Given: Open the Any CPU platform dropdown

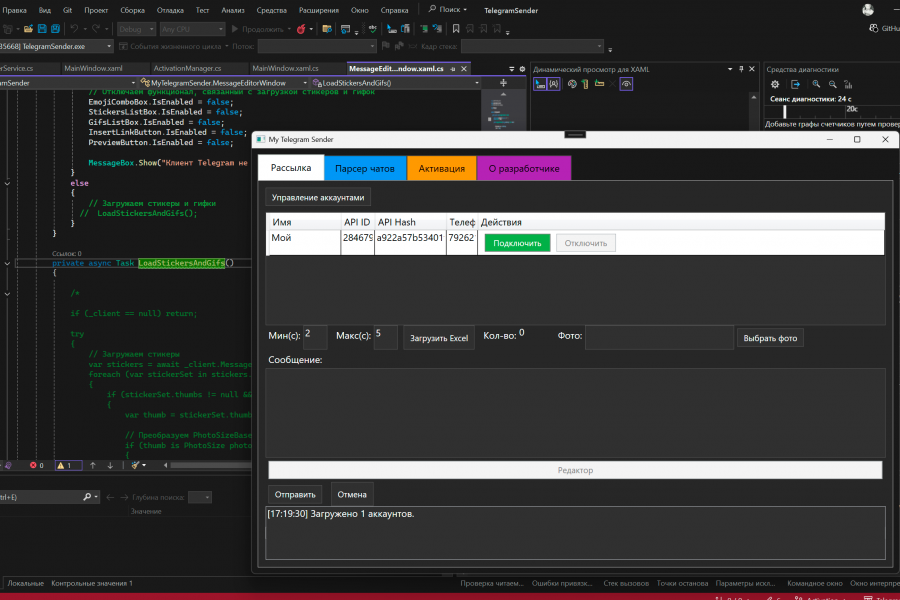Looking at the screenshot, I should 192,29.
